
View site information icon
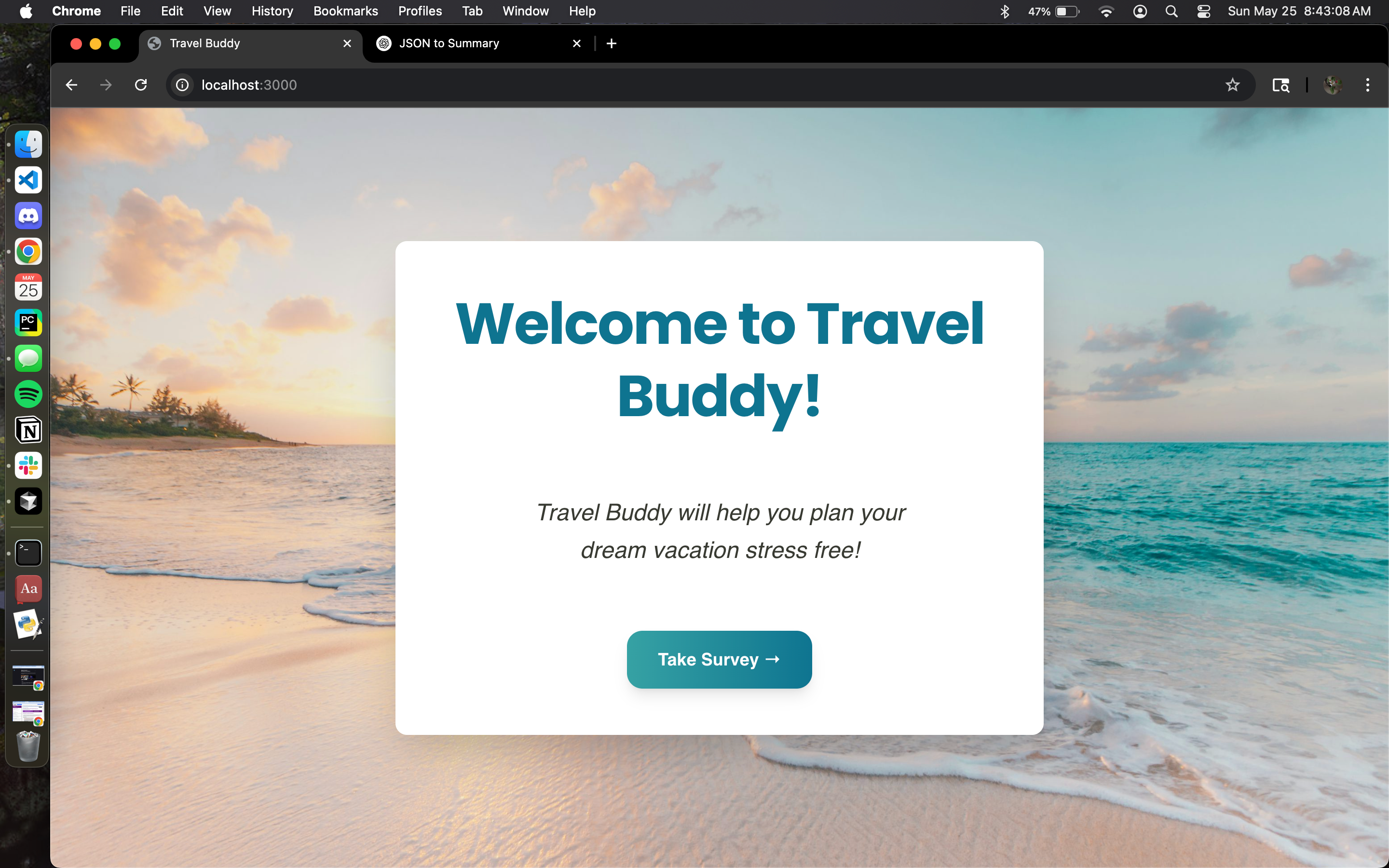coord(182,85)
